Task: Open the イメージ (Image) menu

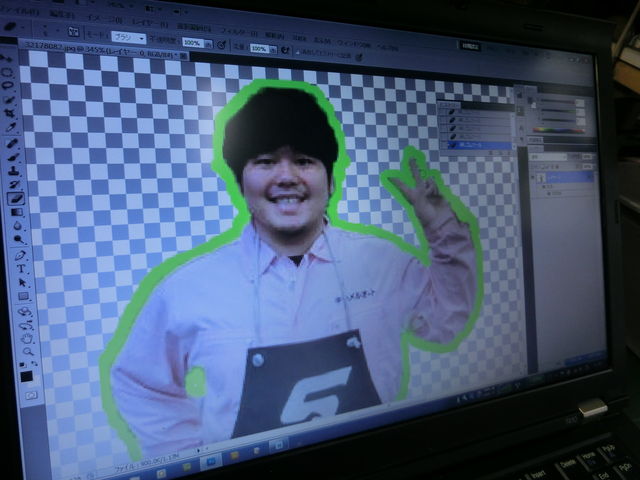Action: 105,18
